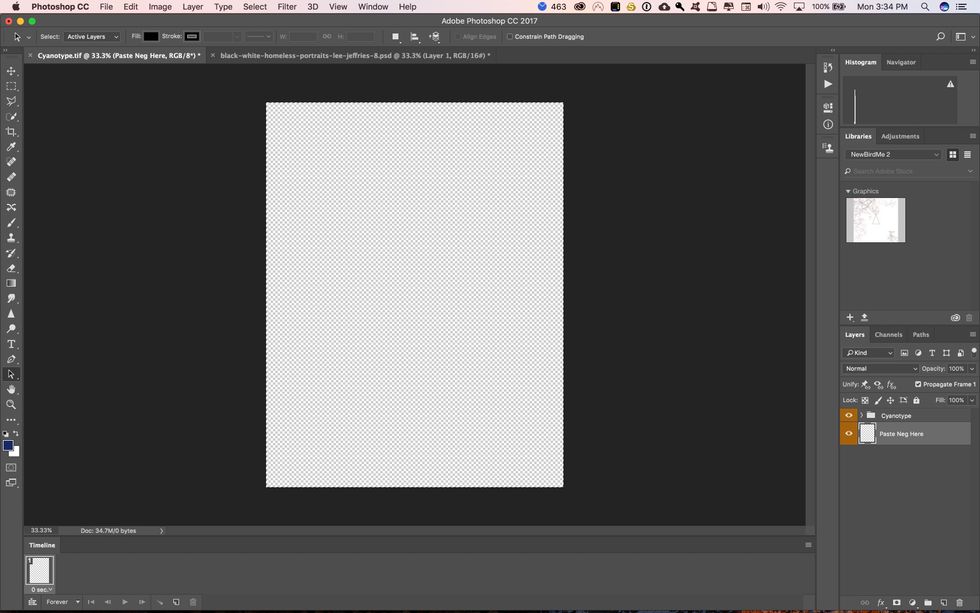Select the Crop tool
This screenshot has height=613, width=980.
[12, 132]
